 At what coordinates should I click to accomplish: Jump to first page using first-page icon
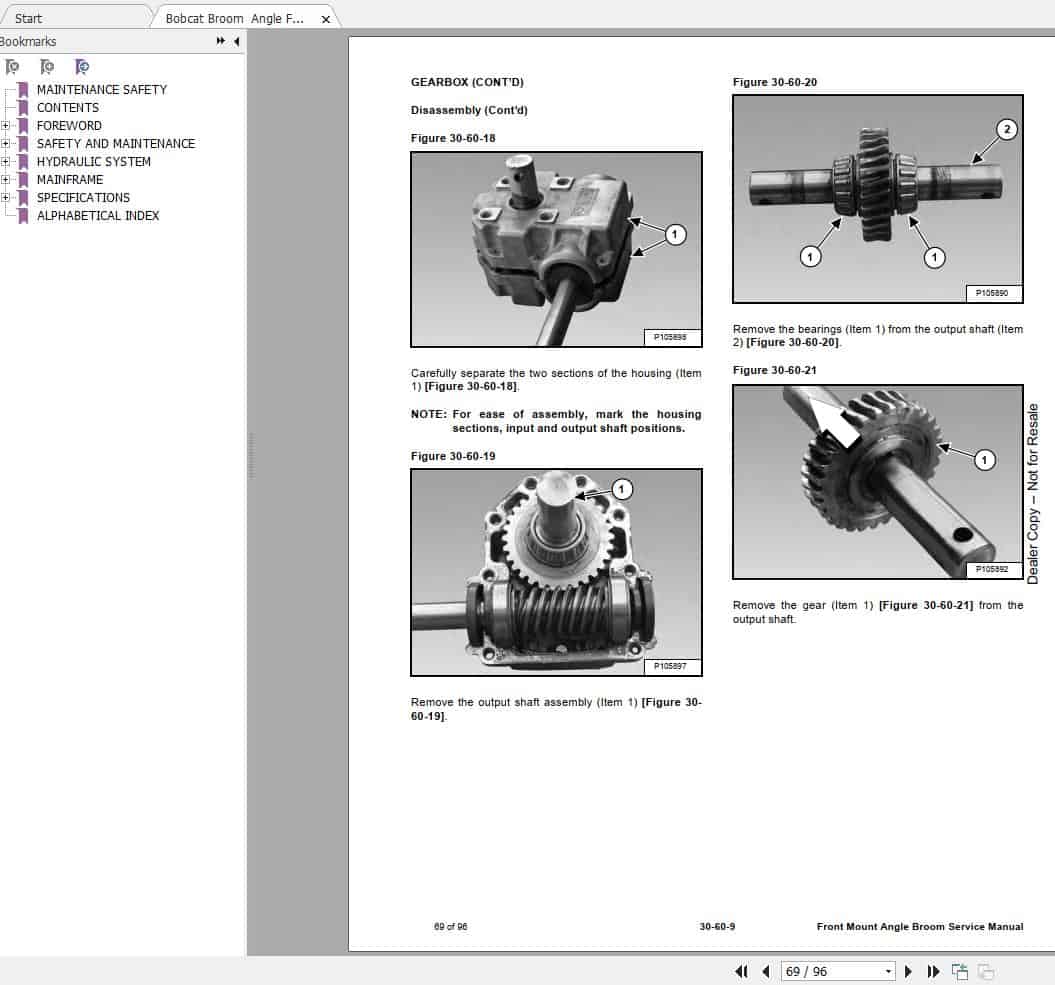pyautogui.click(x=743, y=971)
